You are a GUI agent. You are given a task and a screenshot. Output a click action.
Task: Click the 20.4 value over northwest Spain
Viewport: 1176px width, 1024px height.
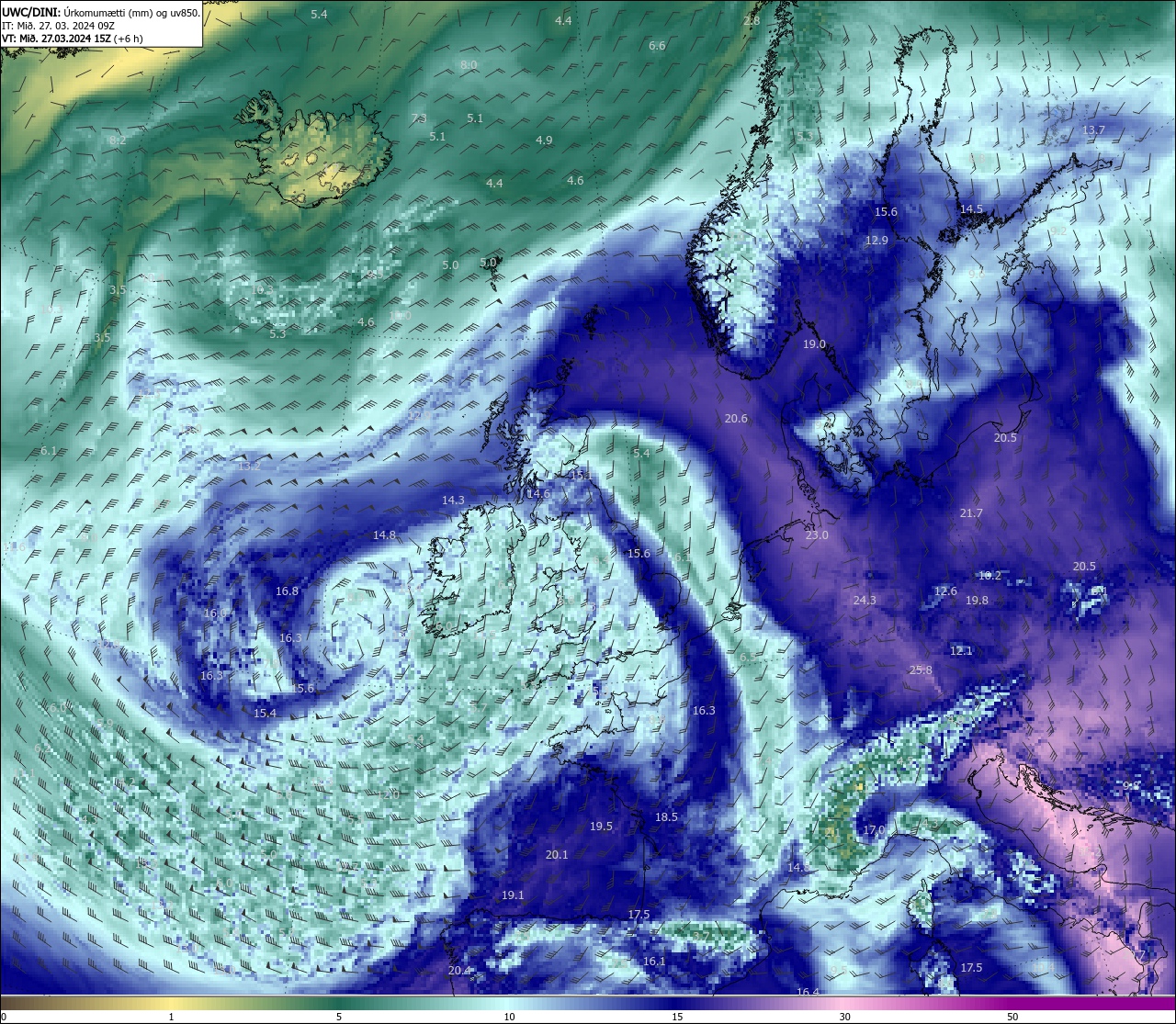pos(459,970)
